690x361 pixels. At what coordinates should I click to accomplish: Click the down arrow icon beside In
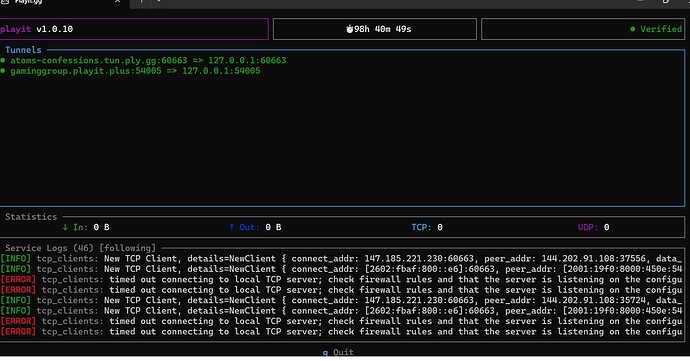coord(65,227)
